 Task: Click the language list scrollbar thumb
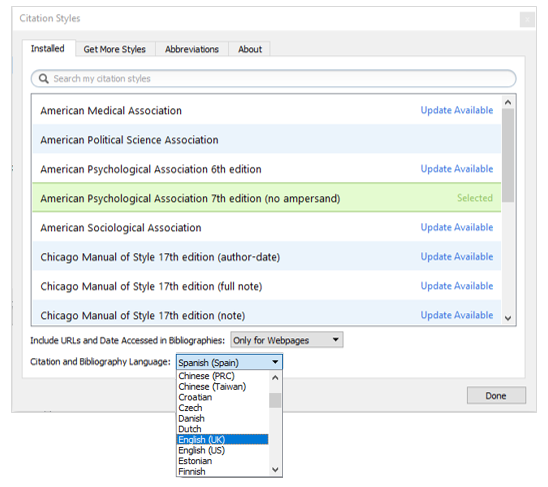pos(275,400)
